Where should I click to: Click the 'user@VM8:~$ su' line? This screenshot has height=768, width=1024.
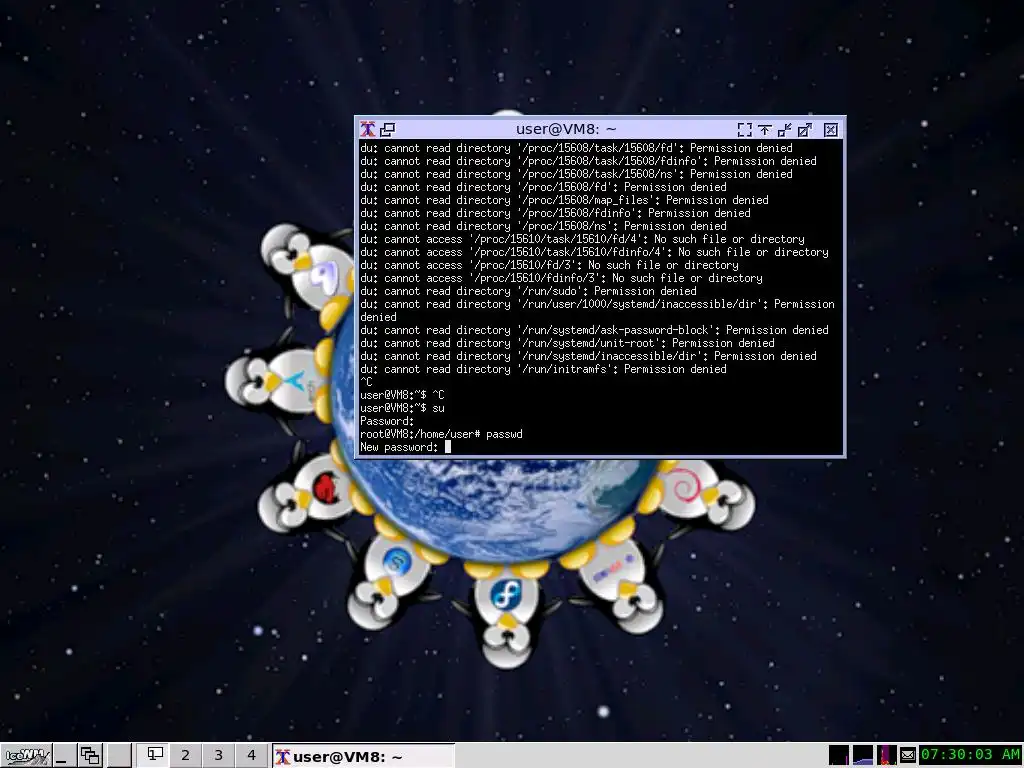click(402, 408)
